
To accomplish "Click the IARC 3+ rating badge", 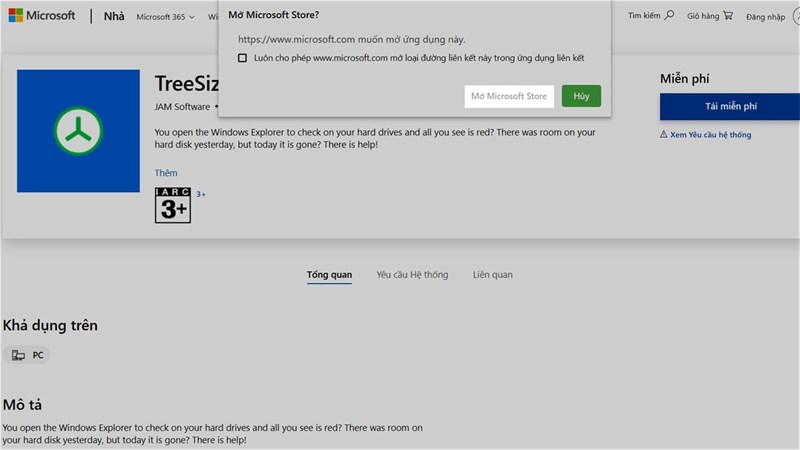I will tap(173, 205).
